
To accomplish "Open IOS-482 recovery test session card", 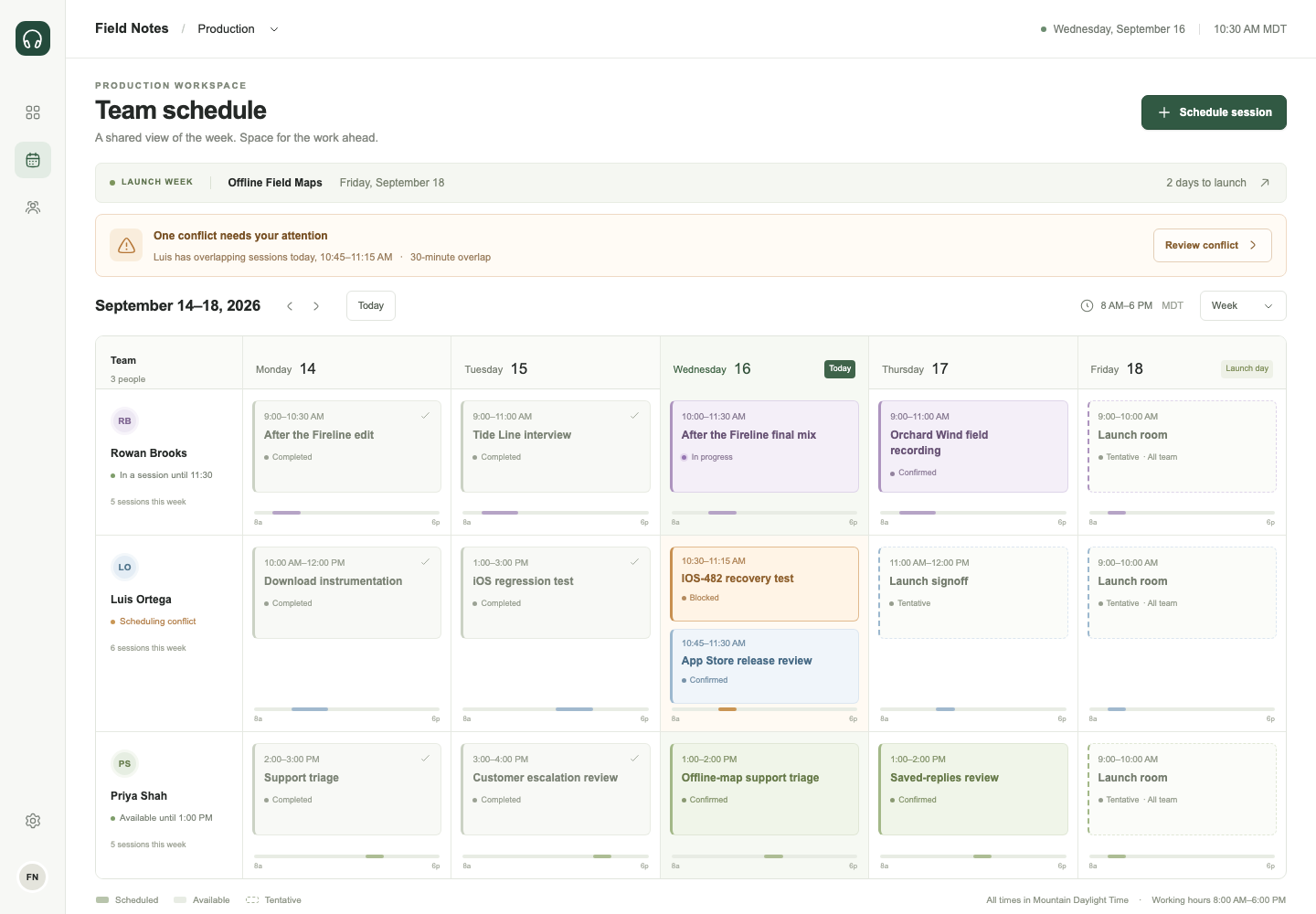I will (764, 584).
